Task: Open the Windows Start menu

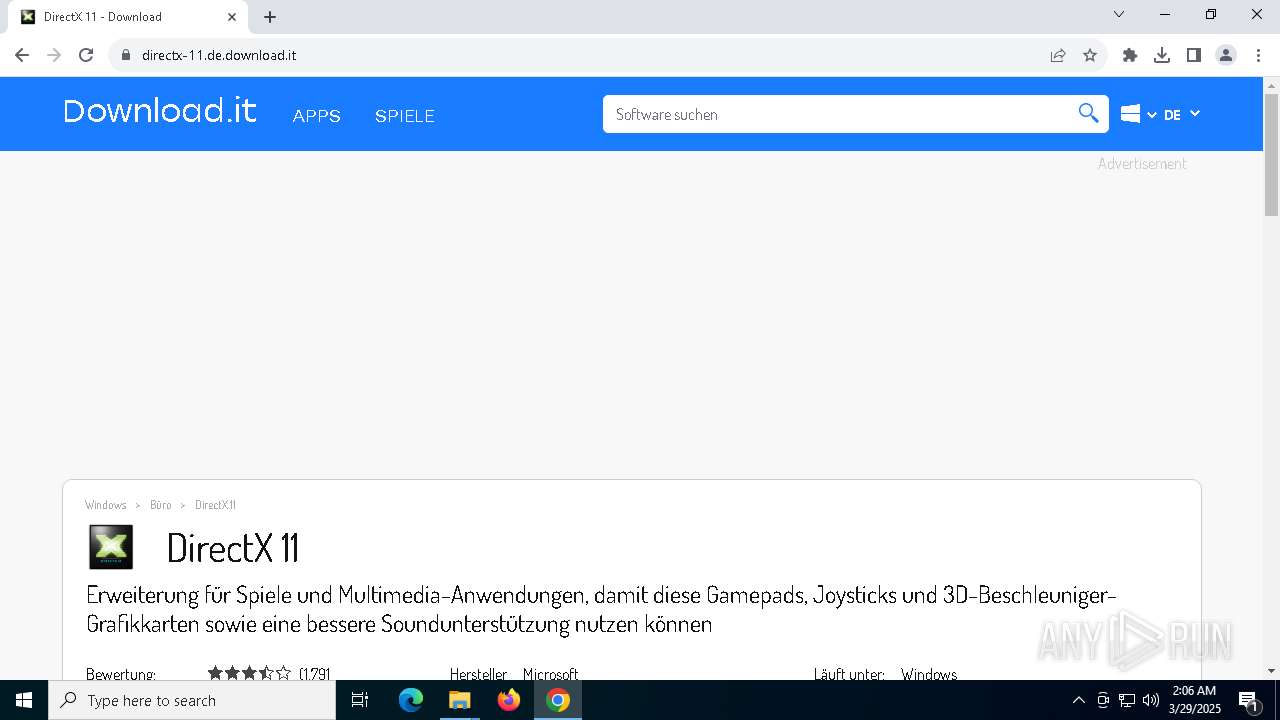Action: pos(24,700)
